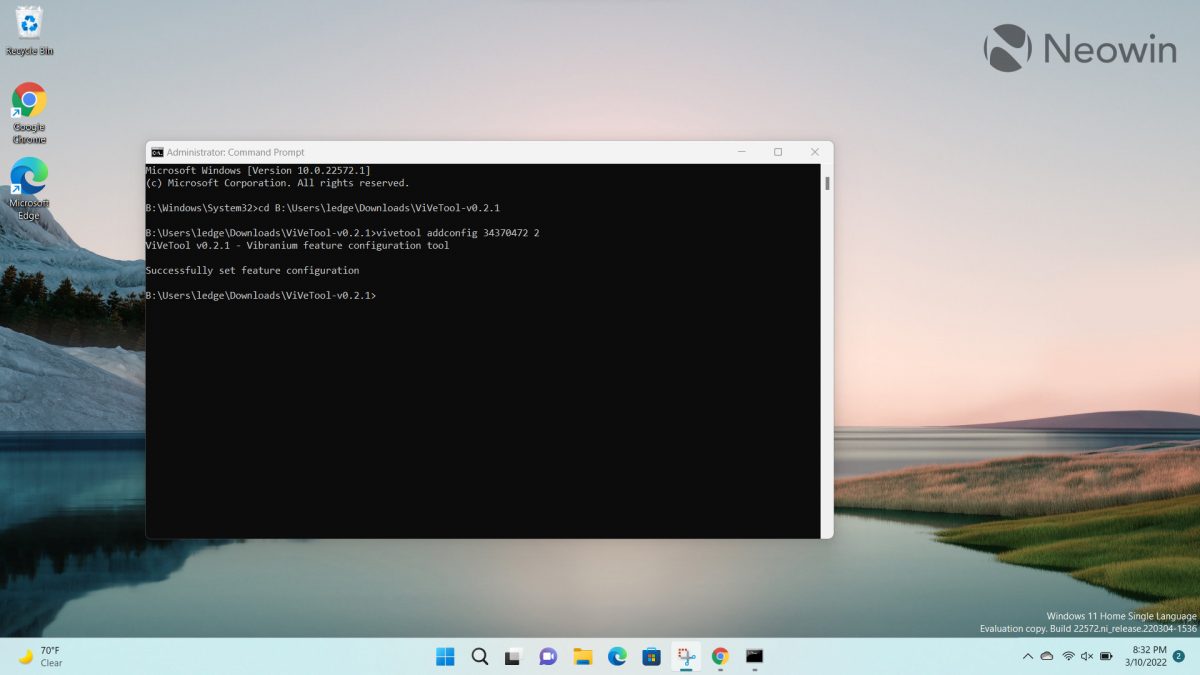The image size is (1200, 675).
Task: Switch to the Command Prompt taskbar icon
Action: [753, 657]
